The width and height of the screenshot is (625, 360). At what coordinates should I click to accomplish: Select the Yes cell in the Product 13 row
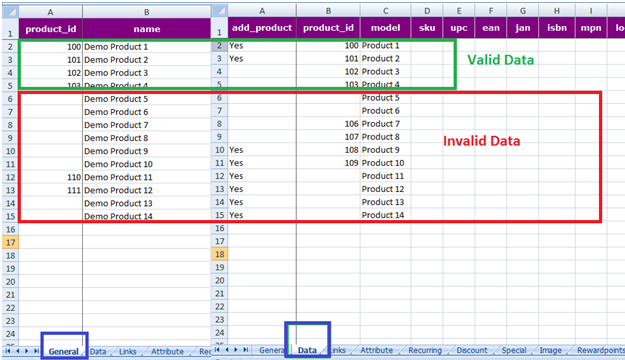pos(262,202)
